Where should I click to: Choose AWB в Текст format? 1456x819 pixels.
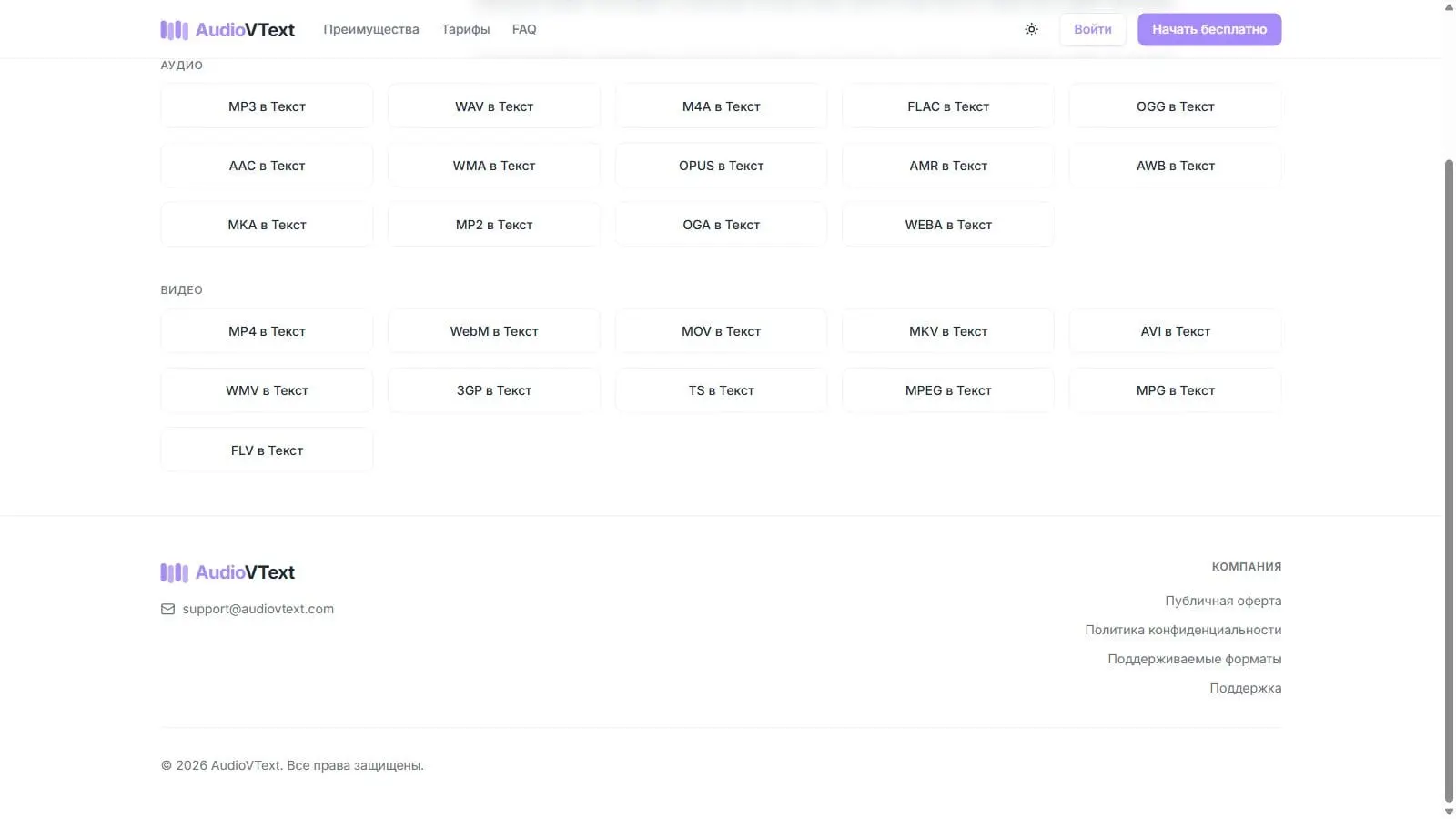coord(1176,166)
